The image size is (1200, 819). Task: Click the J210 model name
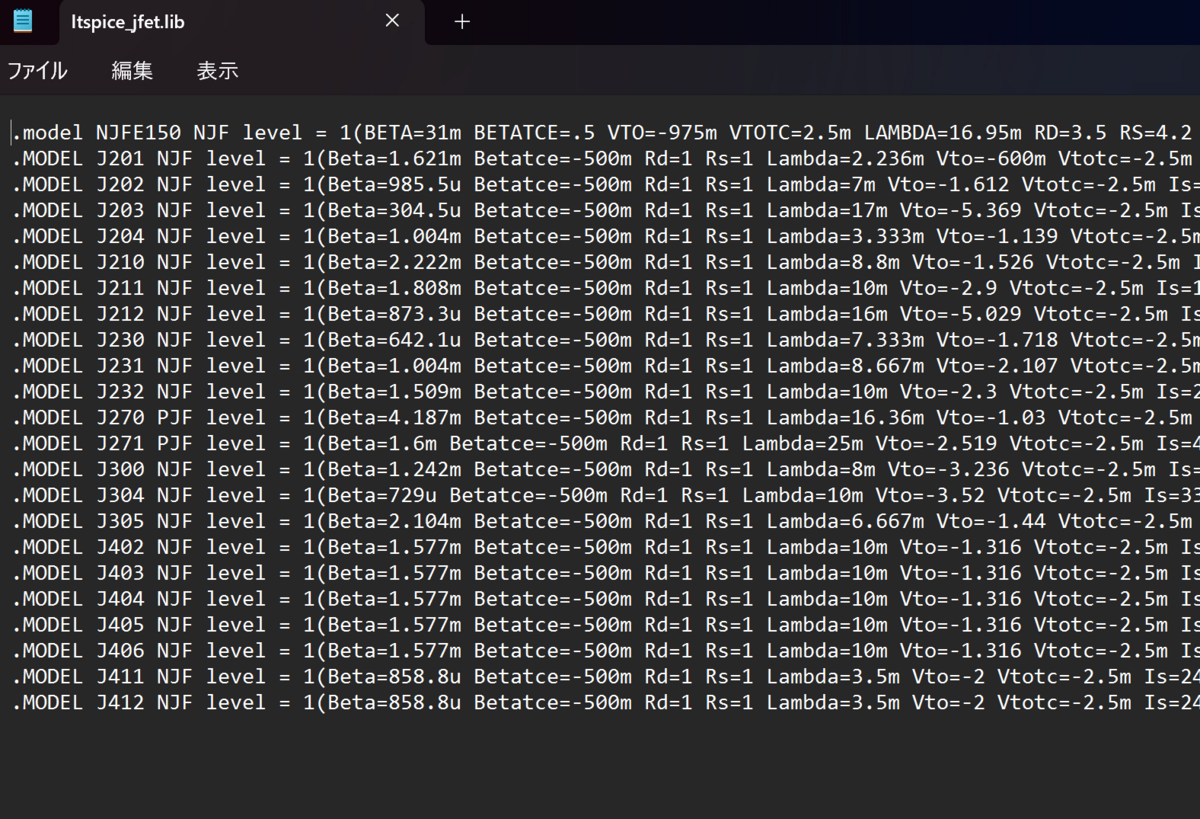click(120, 263)
